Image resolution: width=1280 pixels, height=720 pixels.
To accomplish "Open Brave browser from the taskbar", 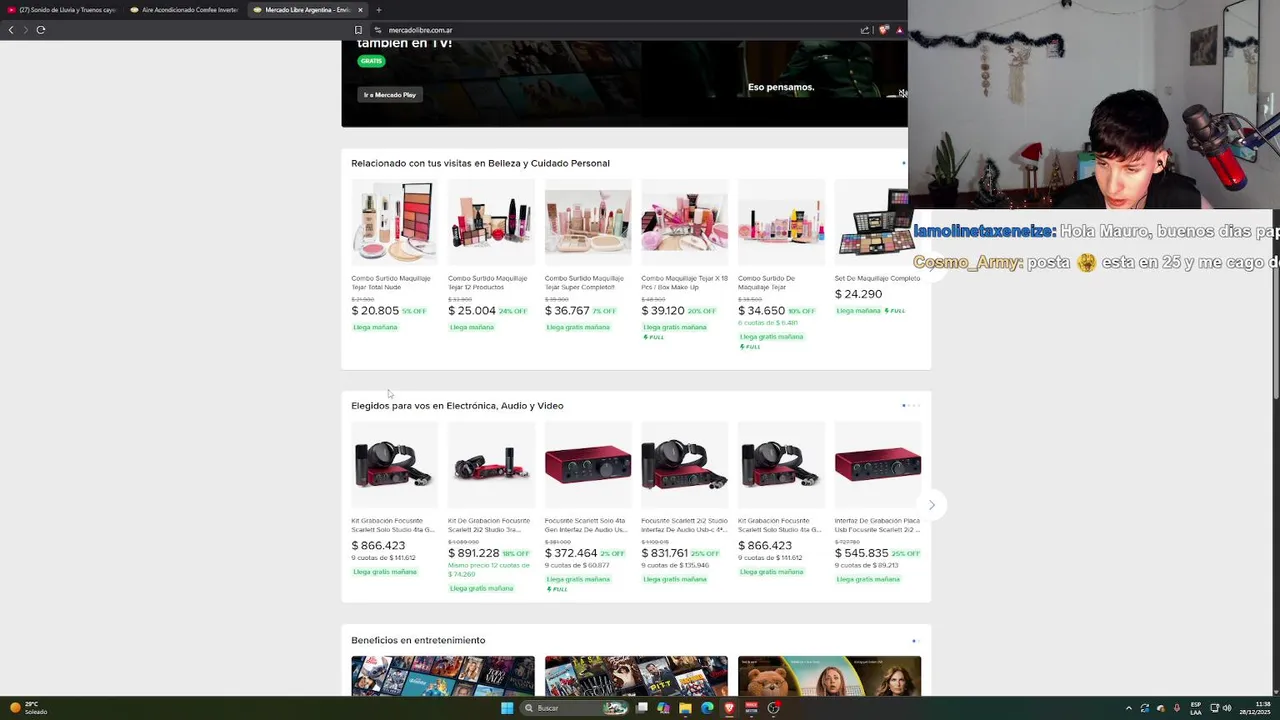I will 729,708.
